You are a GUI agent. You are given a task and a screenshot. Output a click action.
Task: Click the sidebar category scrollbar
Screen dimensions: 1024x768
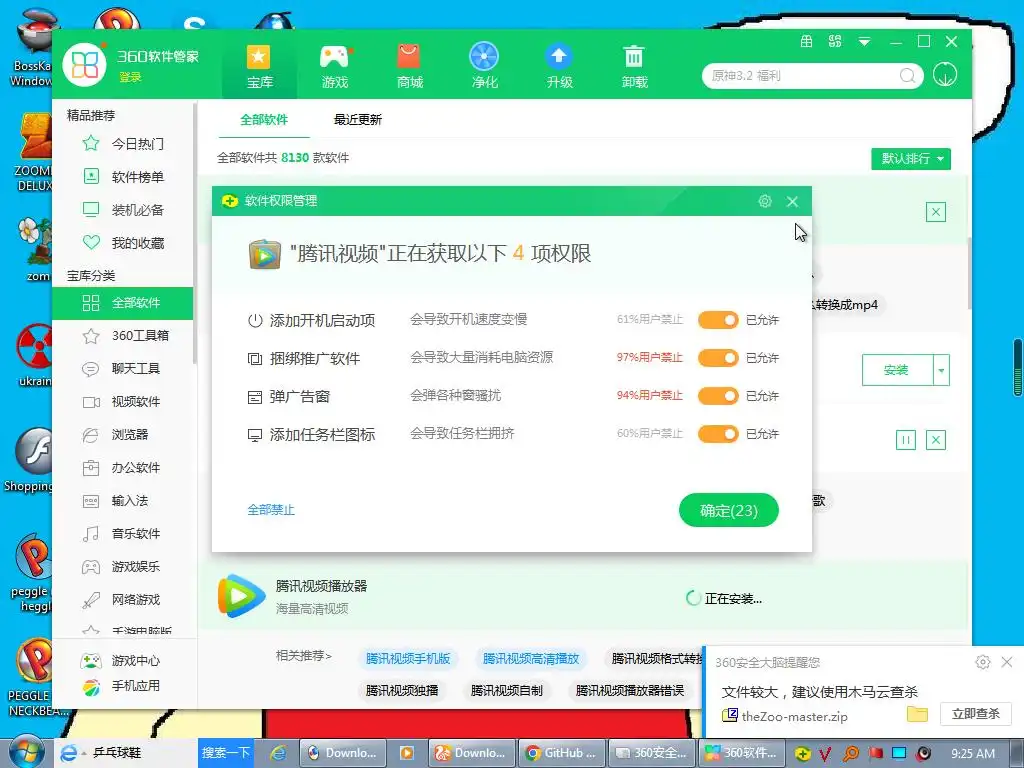point(195,233)
